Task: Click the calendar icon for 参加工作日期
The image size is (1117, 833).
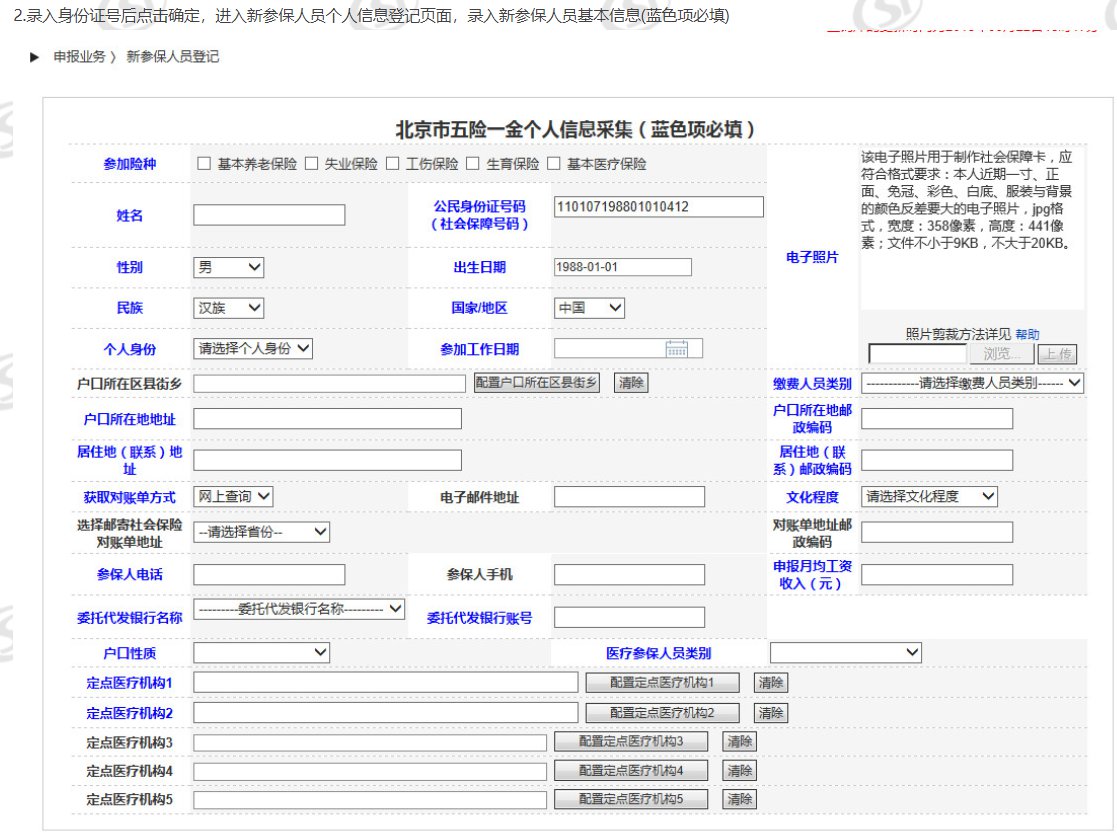Action: (677, 349)
